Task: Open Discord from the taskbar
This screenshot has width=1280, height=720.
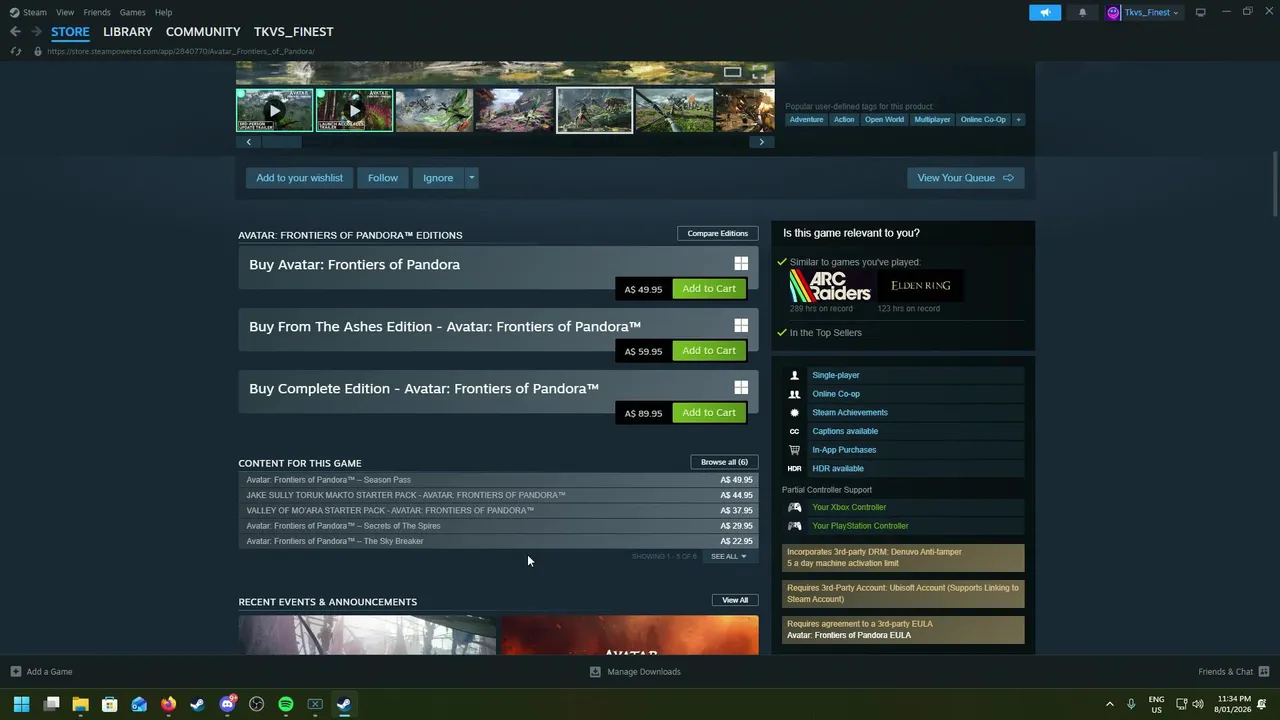Action: pos(227,704)
